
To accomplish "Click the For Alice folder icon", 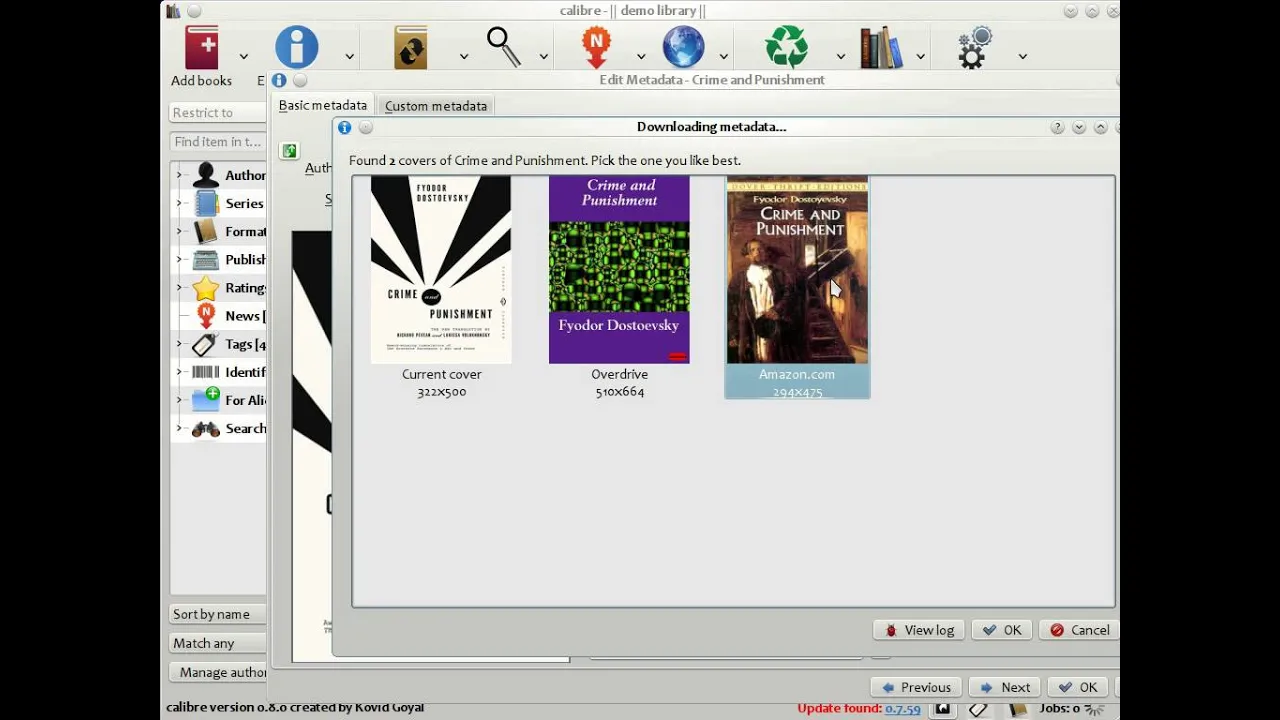I will click(x=206, y=400).
